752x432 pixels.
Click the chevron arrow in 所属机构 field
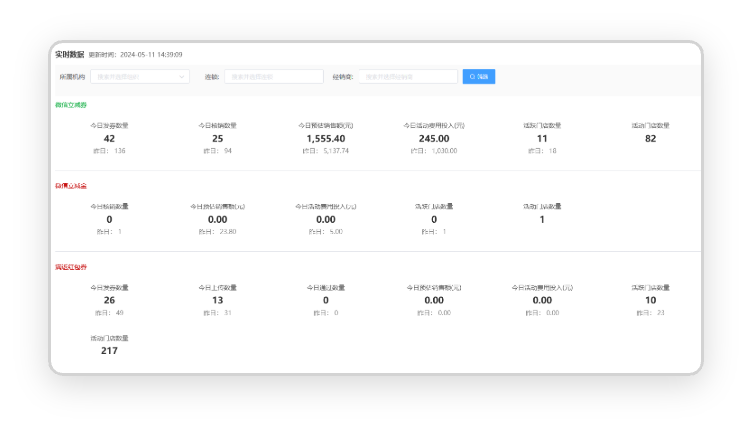pyautogui.click(x=182, y=77)
